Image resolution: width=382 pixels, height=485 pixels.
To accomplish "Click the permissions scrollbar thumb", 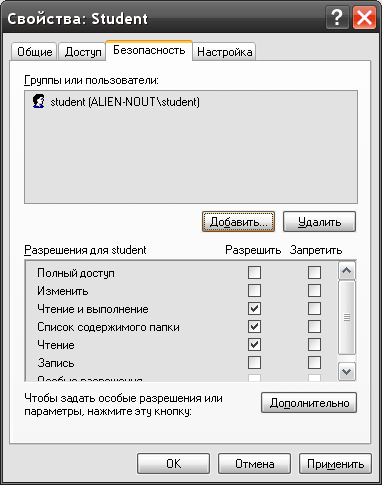I will [347, 317].
